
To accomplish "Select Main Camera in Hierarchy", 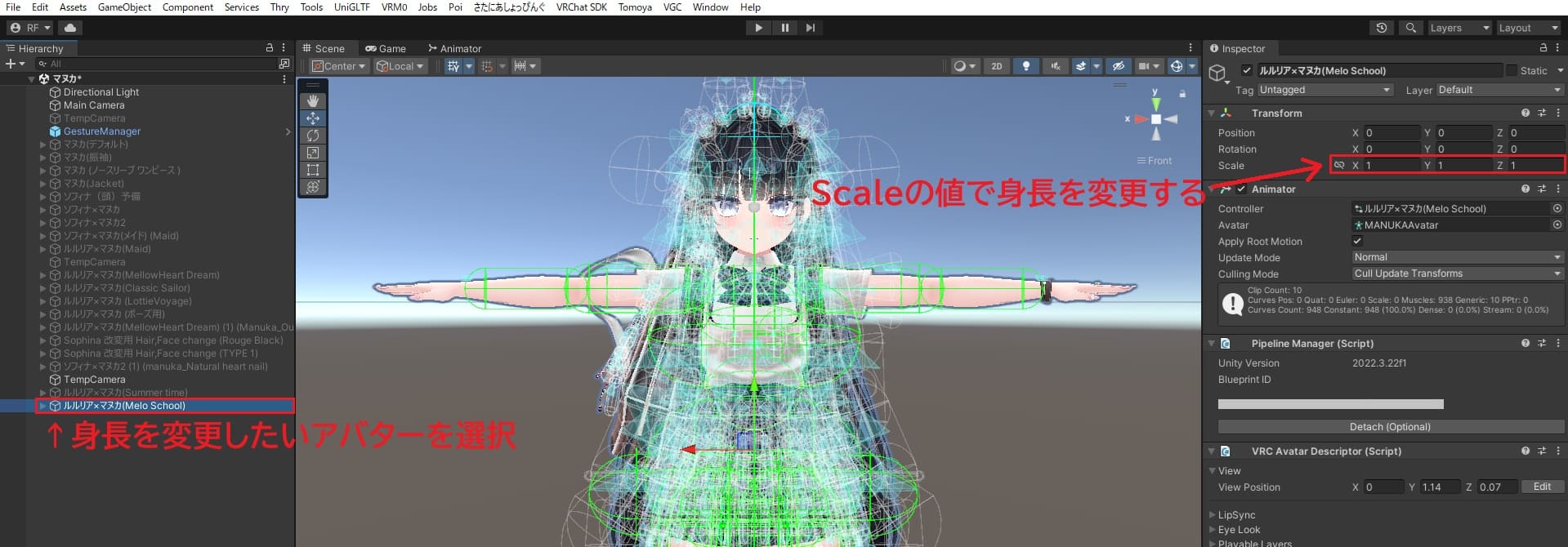I will tap(94, 105).
